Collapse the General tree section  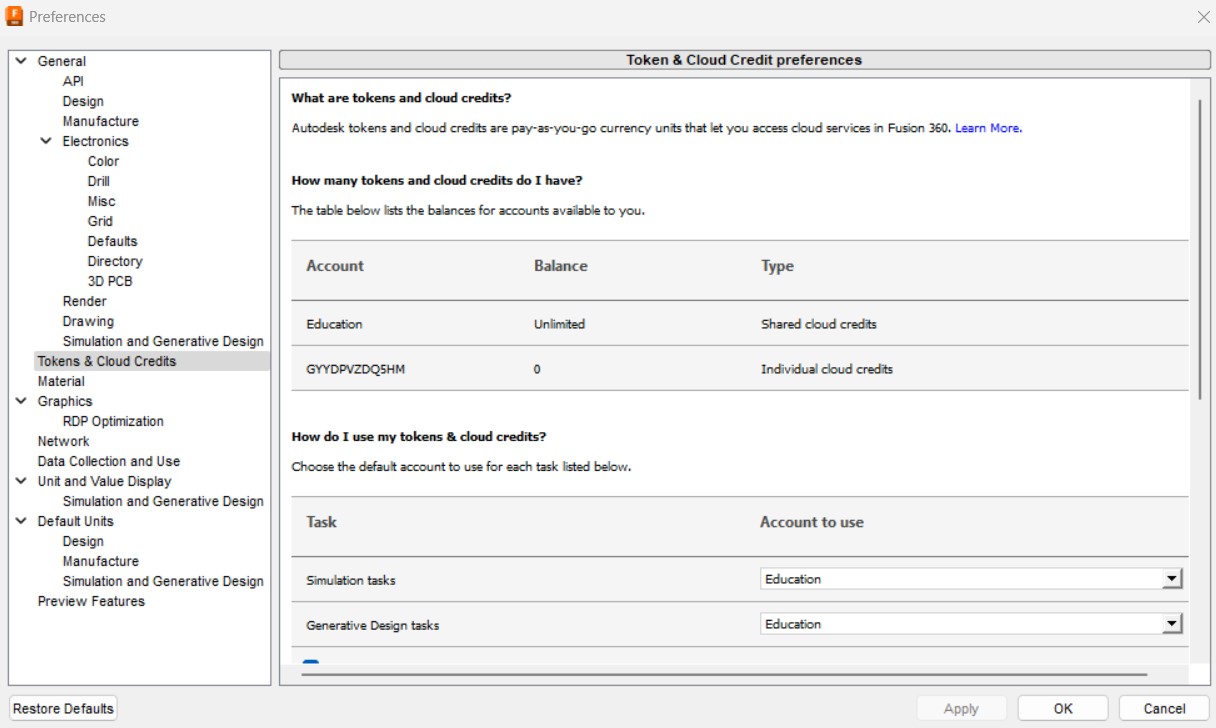pos(21,61)
